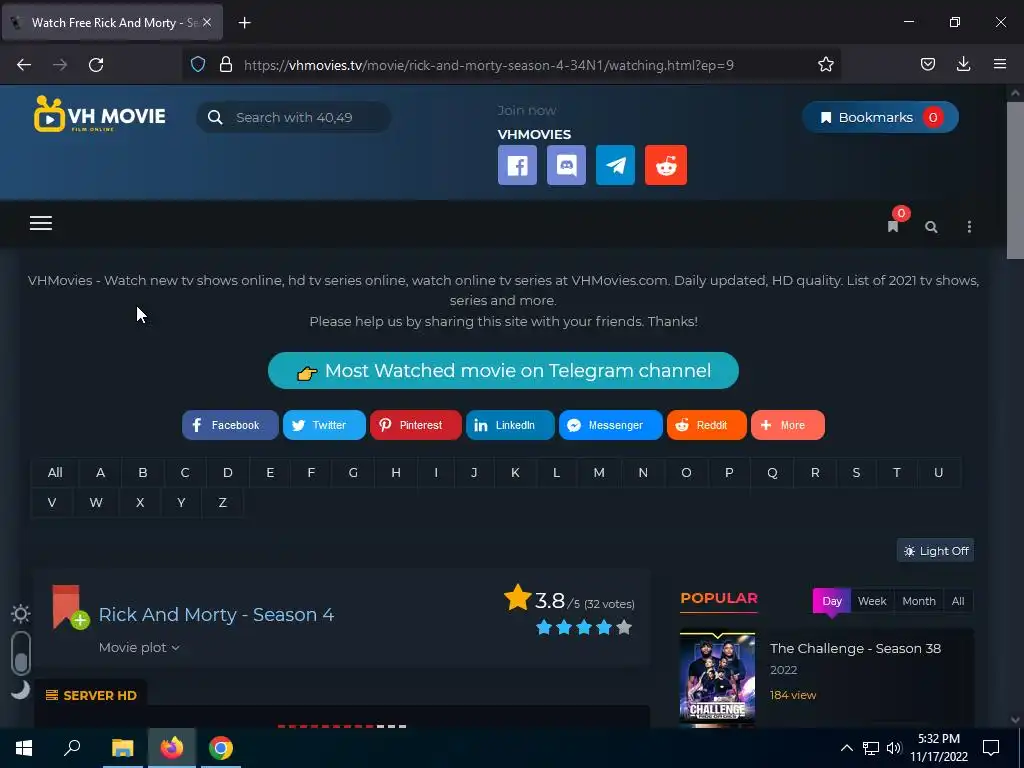Share on Twitter button

[324, 425]
